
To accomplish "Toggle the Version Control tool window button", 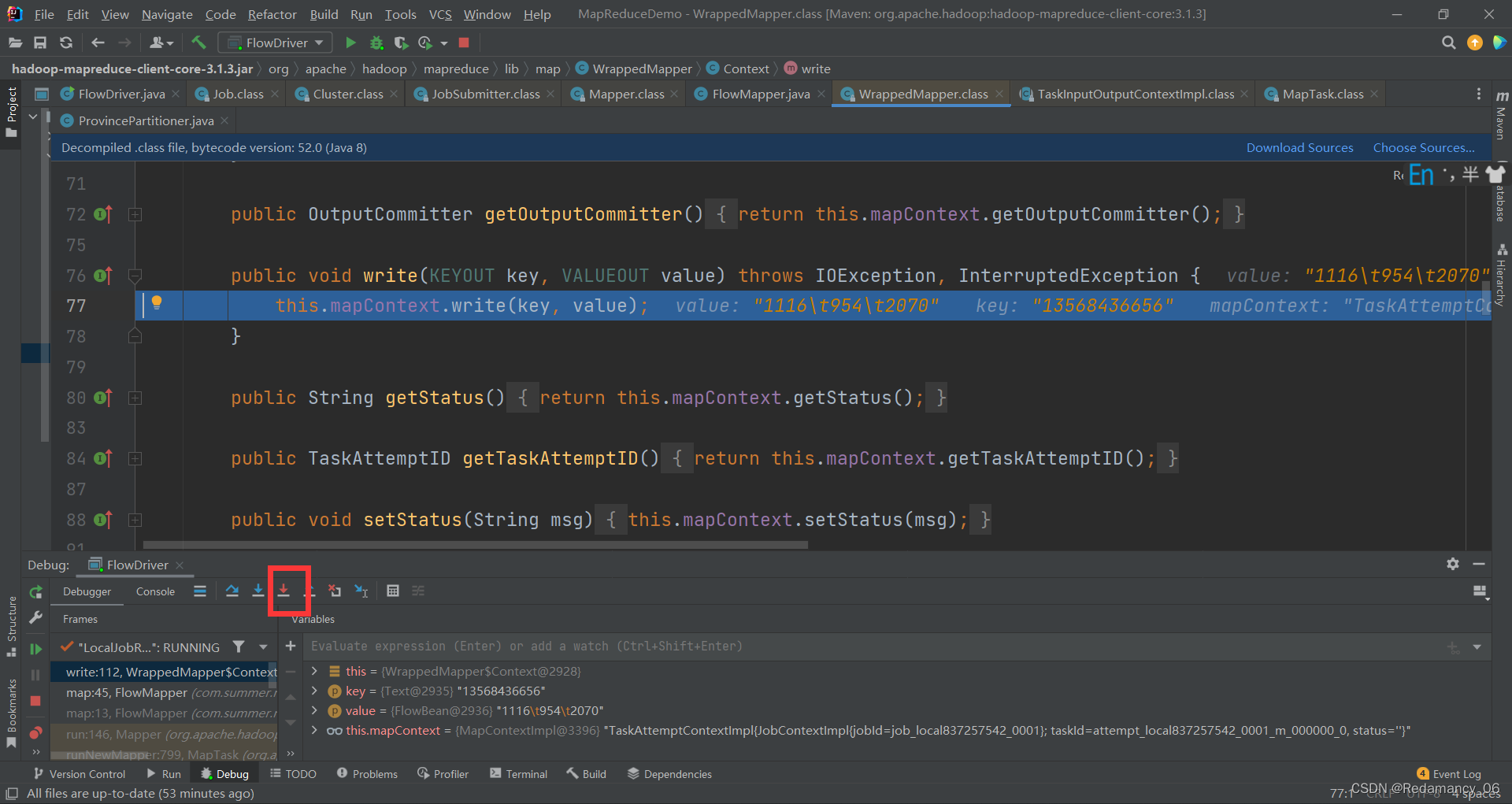I will pos(79,774).
